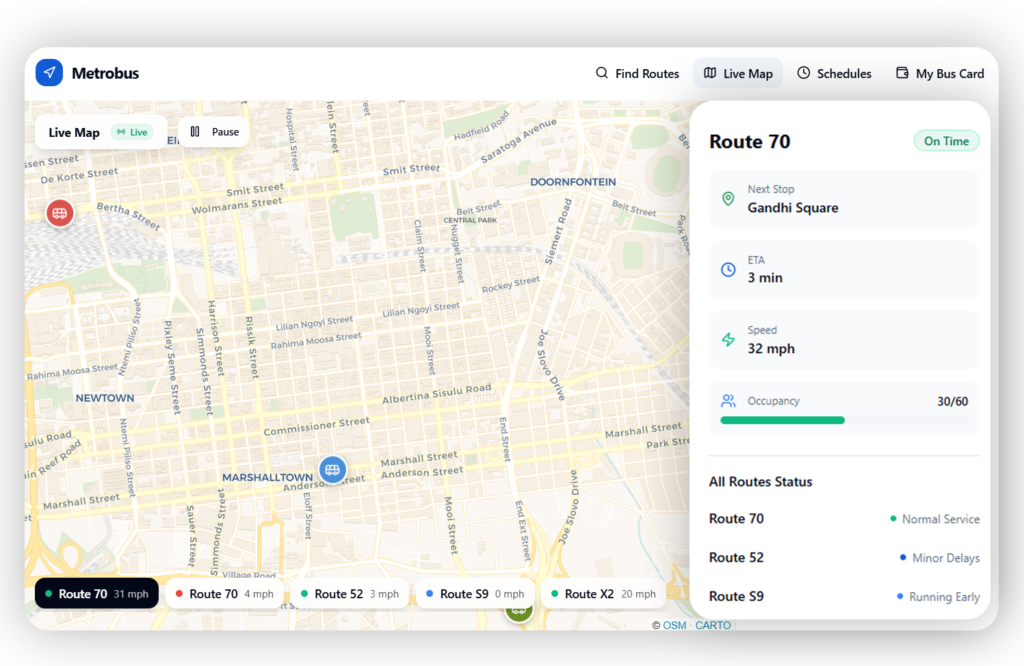
Task: Click the red bus marker on map
Action: [60, 212]
